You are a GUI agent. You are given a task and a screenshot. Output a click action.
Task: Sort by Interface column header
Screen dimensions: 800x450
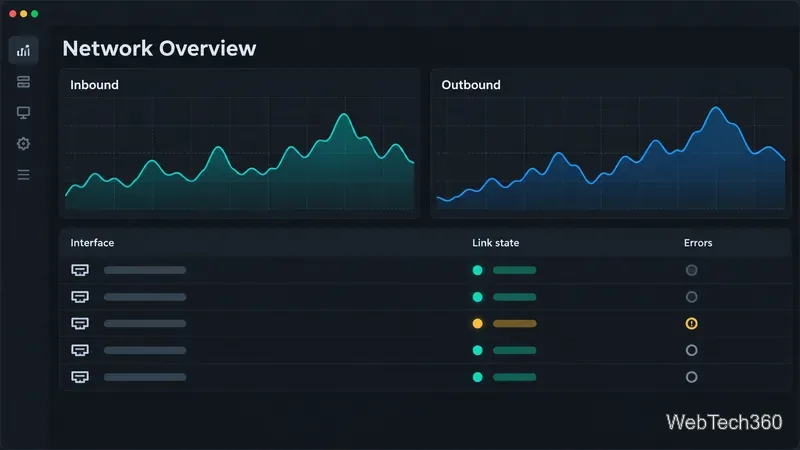point(92,243)
